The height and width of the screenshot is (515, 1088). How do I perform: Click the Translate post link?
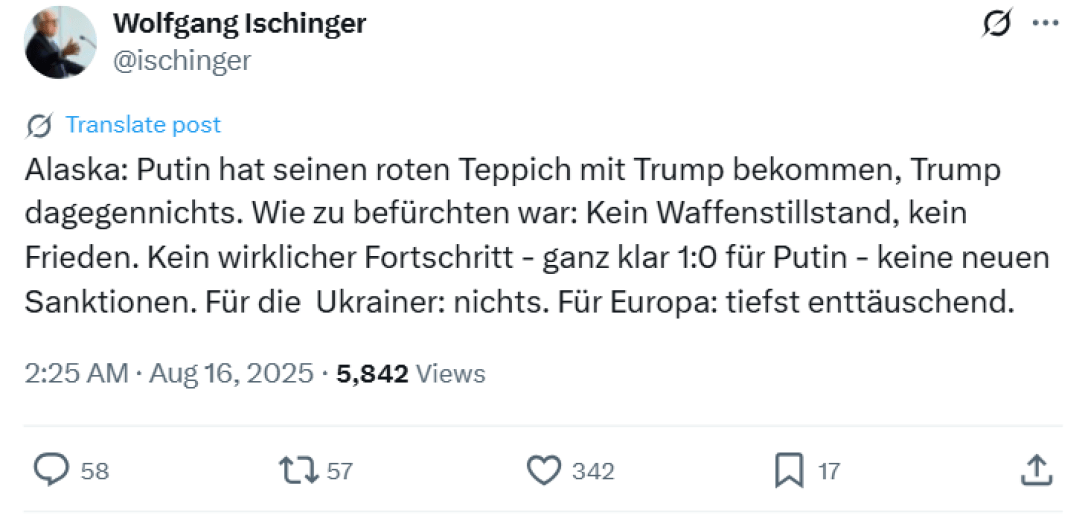pos(143,125)
